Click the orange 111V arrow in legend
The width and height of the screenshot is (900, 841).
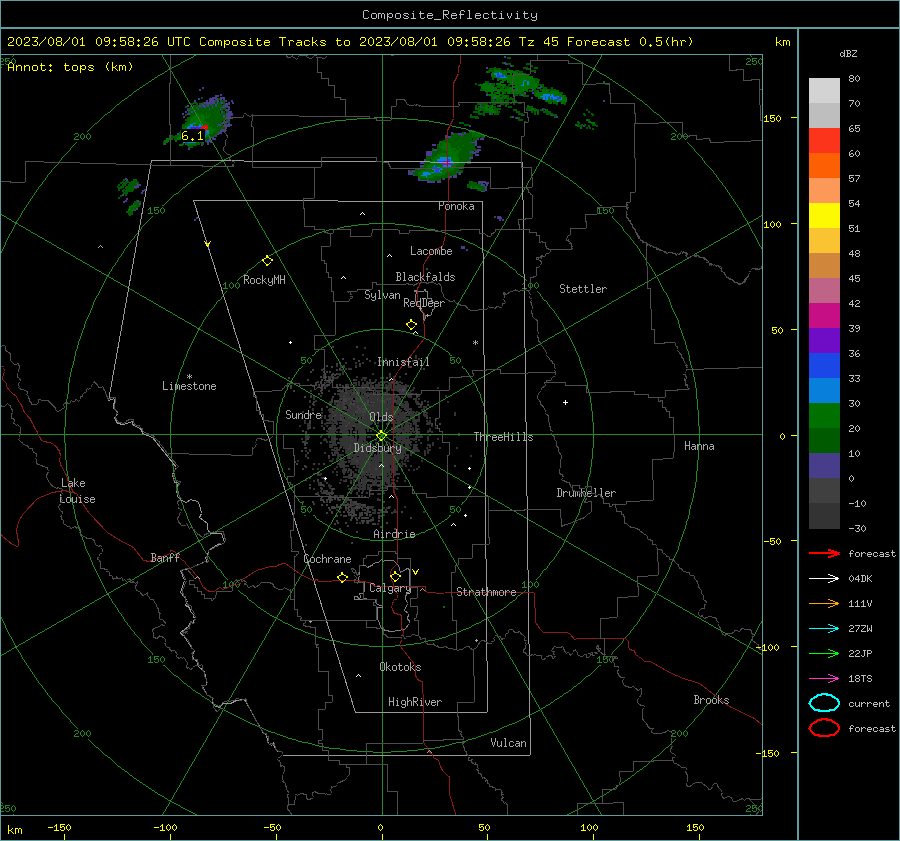(x=824, y=603)
